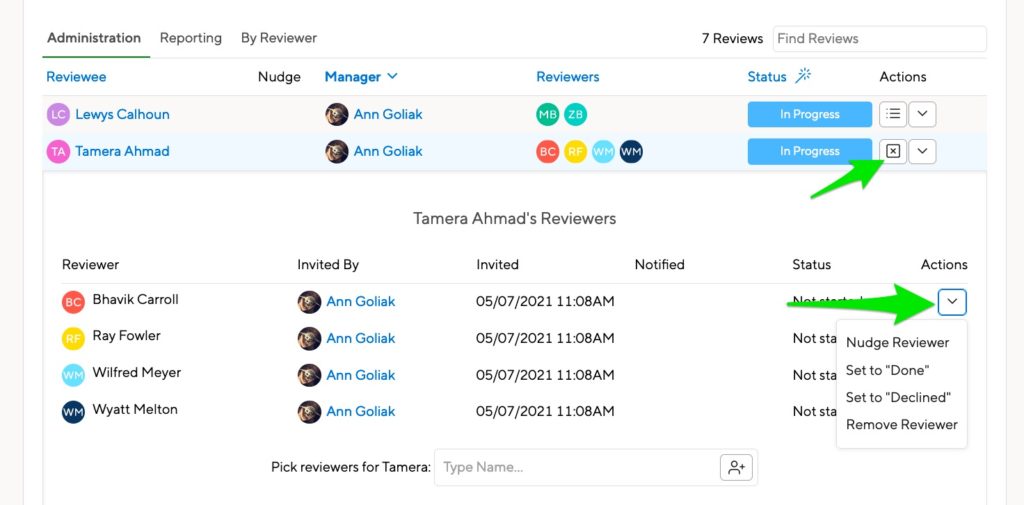This screenshot has width=1024, height=505.
Task: Click Ann Goliak's photo in Tamera Ahmad's row
Action: 336,152
